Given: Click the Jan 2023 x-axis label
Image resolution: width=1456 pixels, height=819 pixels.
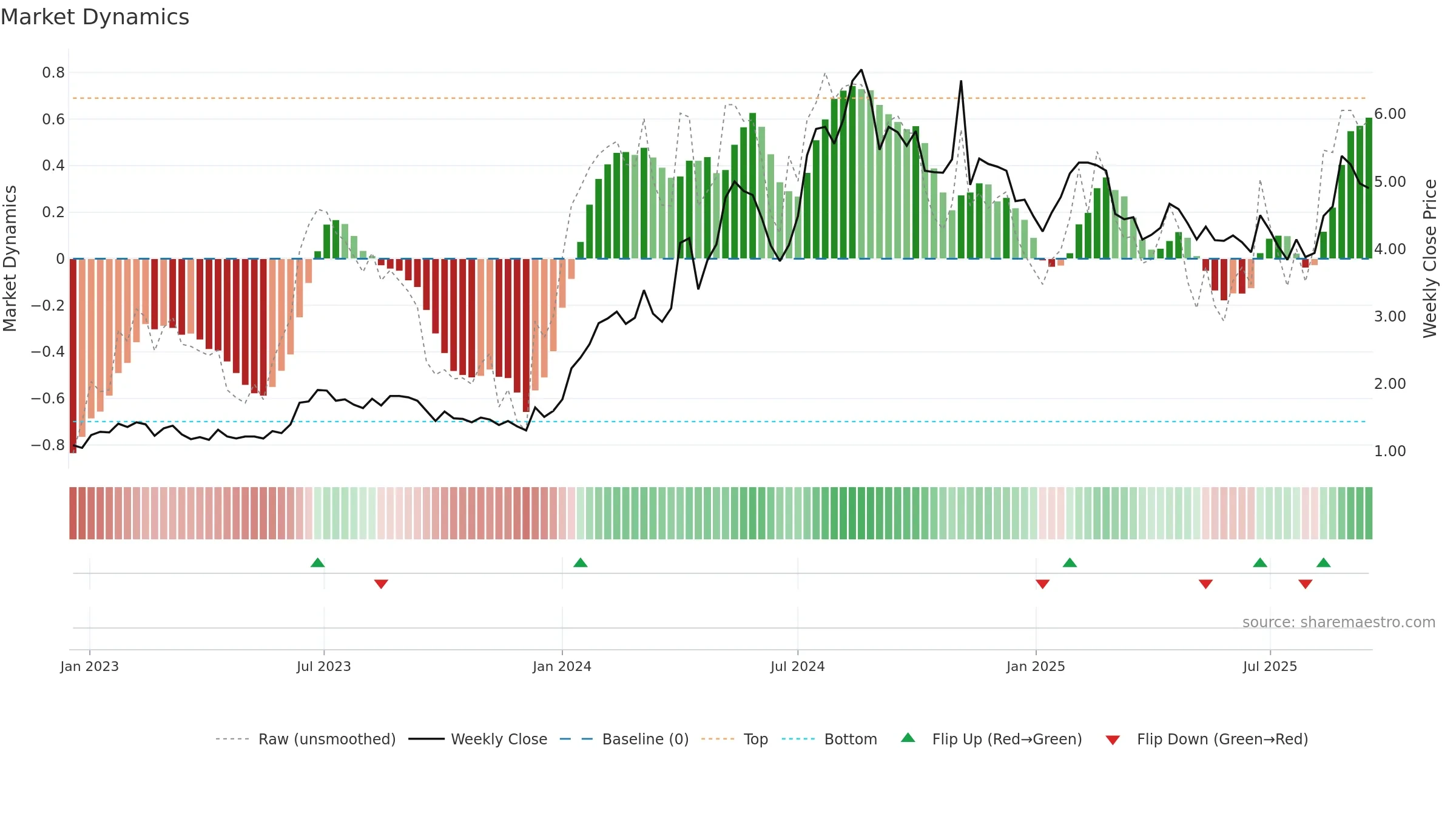Looking at the screenshot, I should coord(90,666).
